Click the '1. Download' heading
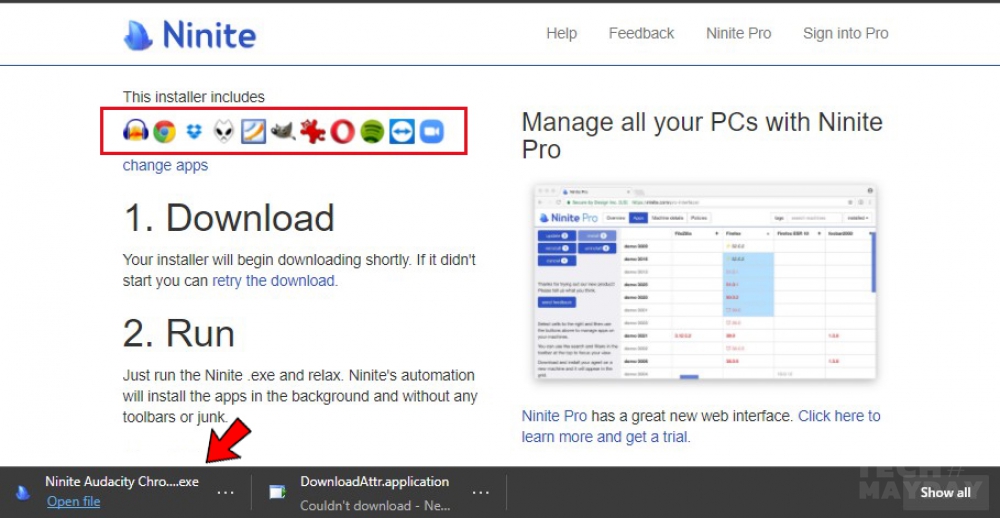The image size is (1000, 518). pos(228,218)
